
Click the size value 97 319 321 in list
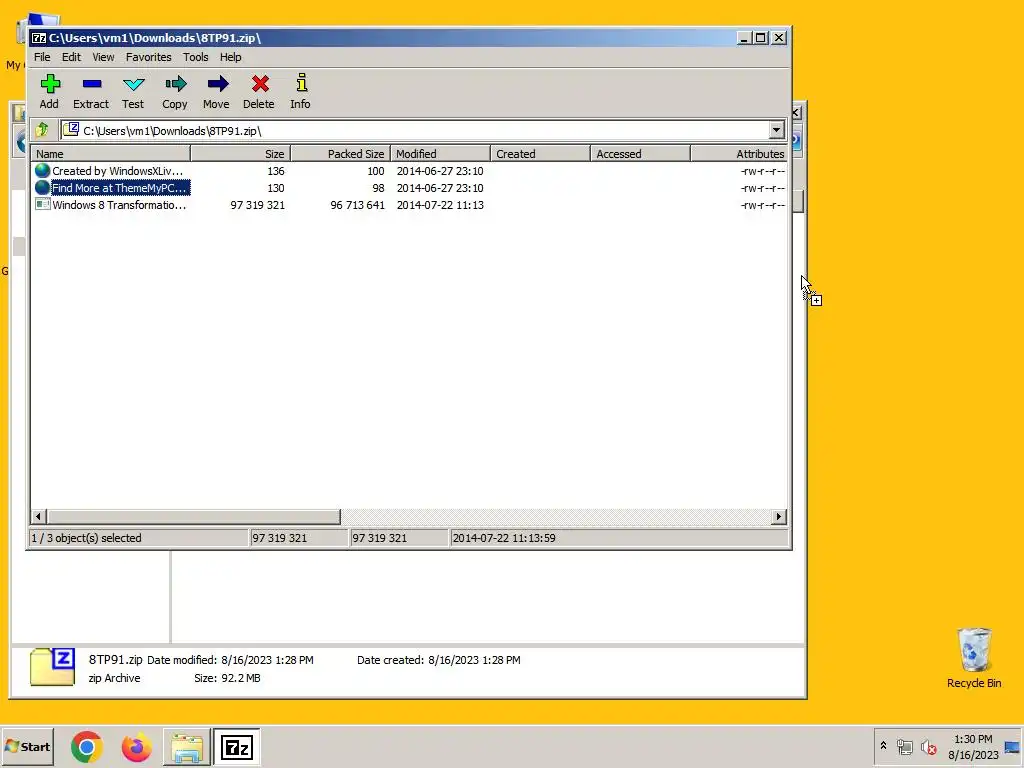[x=257, y=205]
